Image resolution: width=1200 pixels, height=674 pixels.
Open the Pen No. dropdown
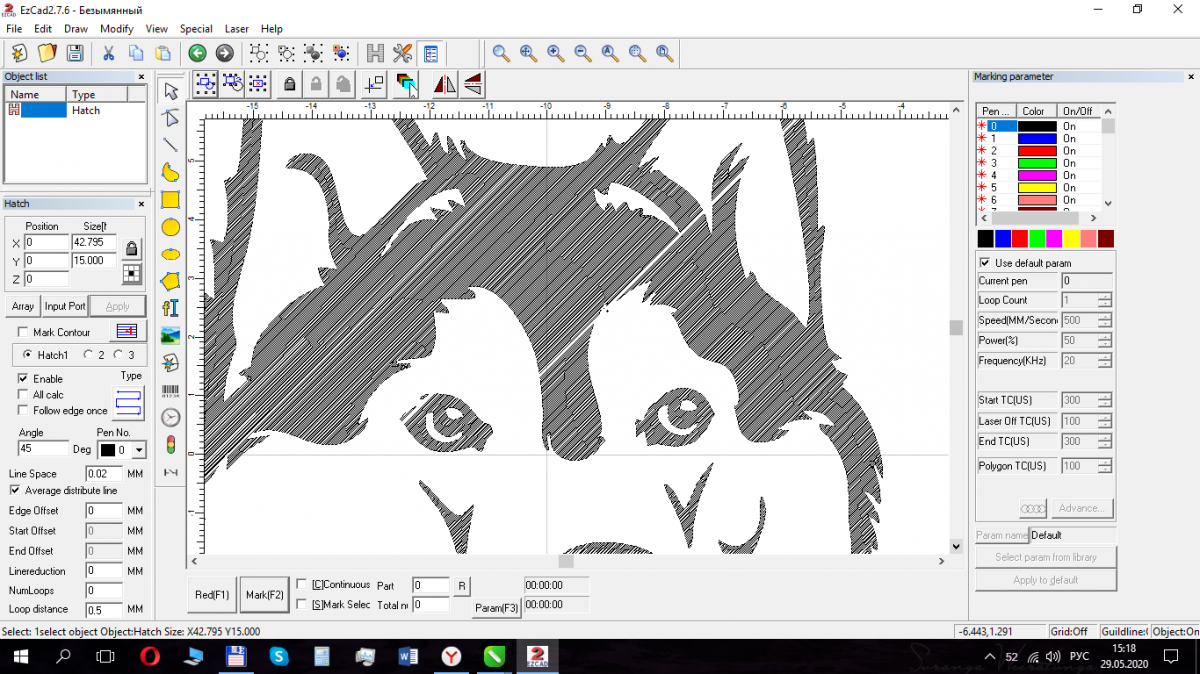point(139,450)
